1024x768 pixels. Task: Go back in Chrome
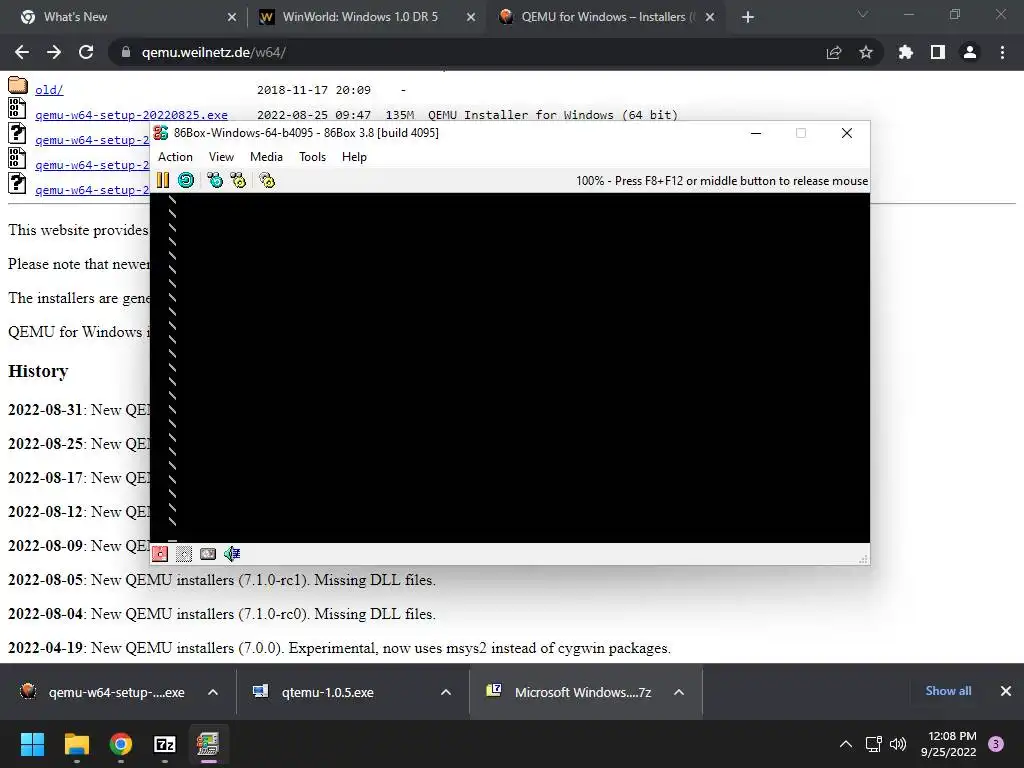[22, 52]
